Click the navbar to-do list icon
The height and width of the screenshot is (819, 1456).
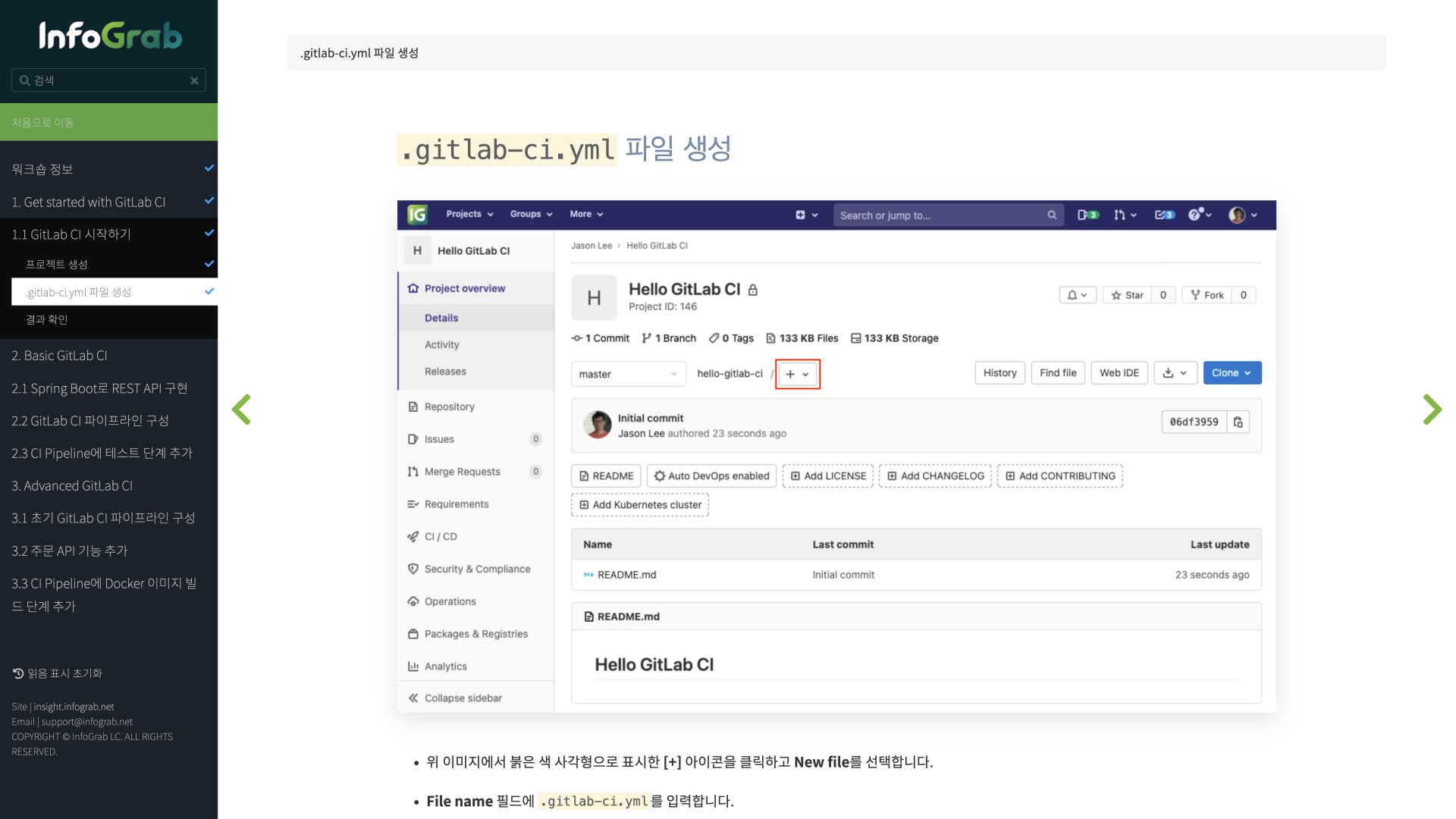coord(1164,215)
